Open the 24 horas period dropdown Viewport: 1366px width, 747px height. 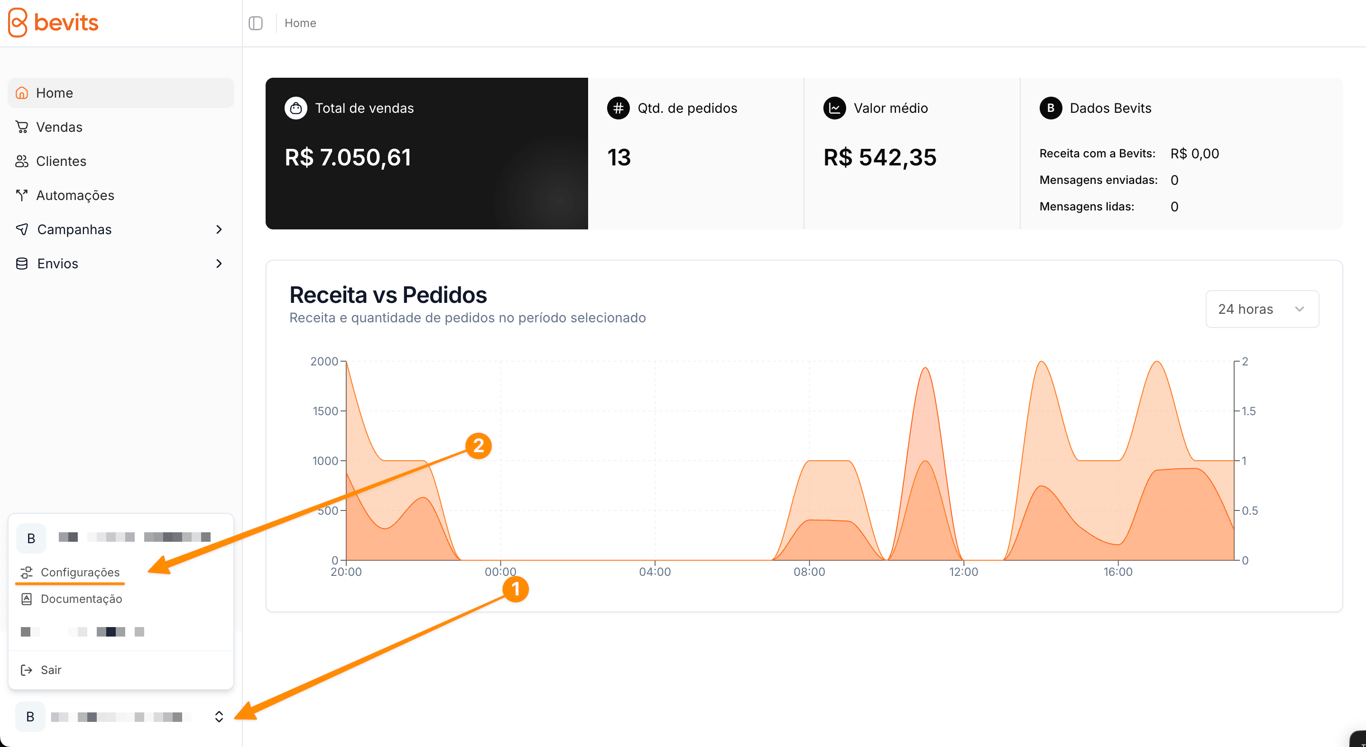(1262, 309)
